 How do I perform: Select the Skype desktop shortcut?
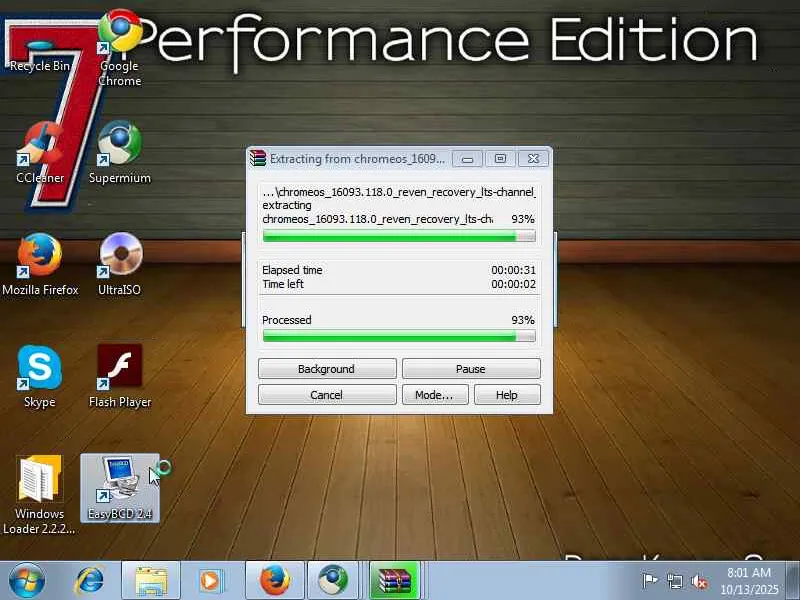(x=39, y=377)
